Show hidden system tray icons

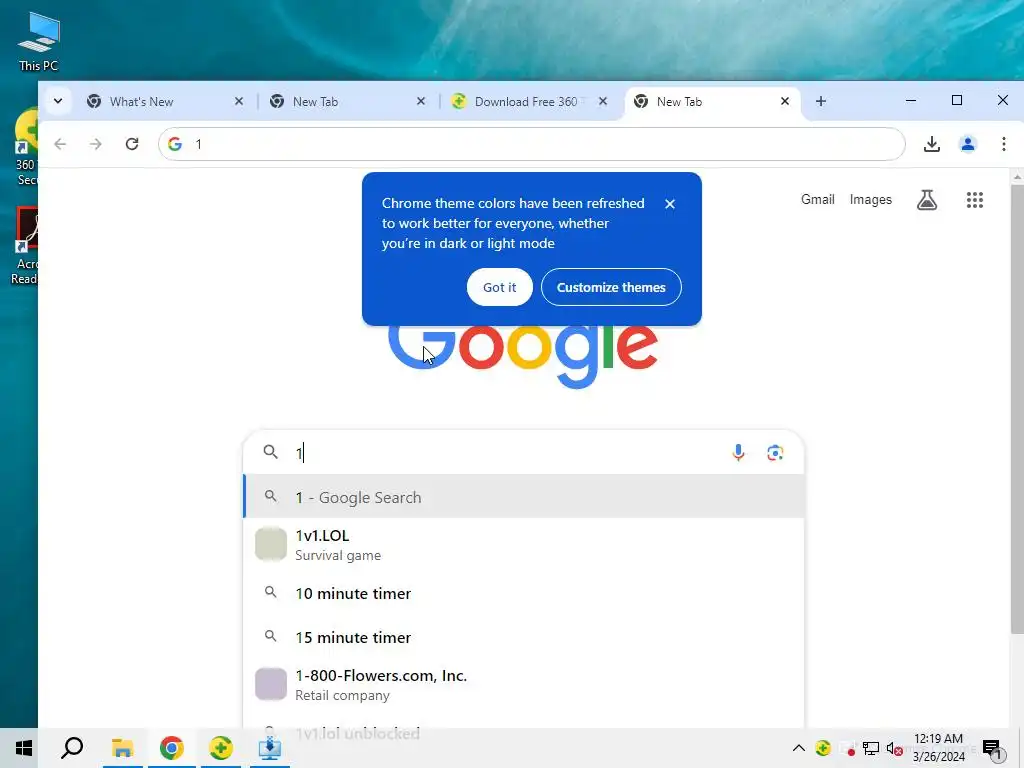coord(799,748)
